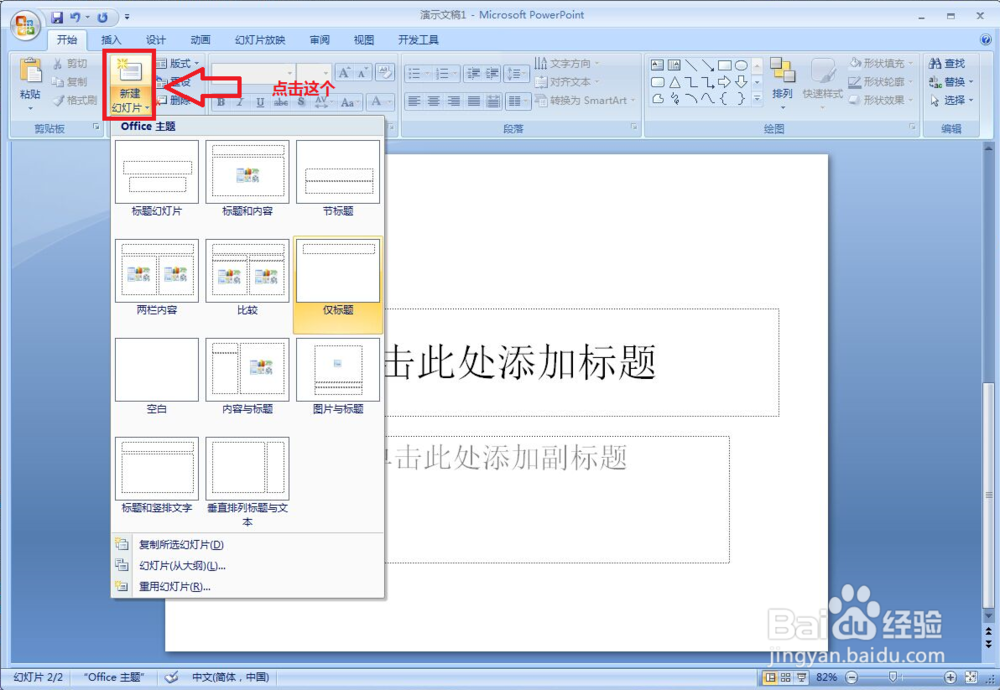Toggle center text alignment
This screenshot has width=1000, height=690.
pyautogui.click(x=432, y=101)
